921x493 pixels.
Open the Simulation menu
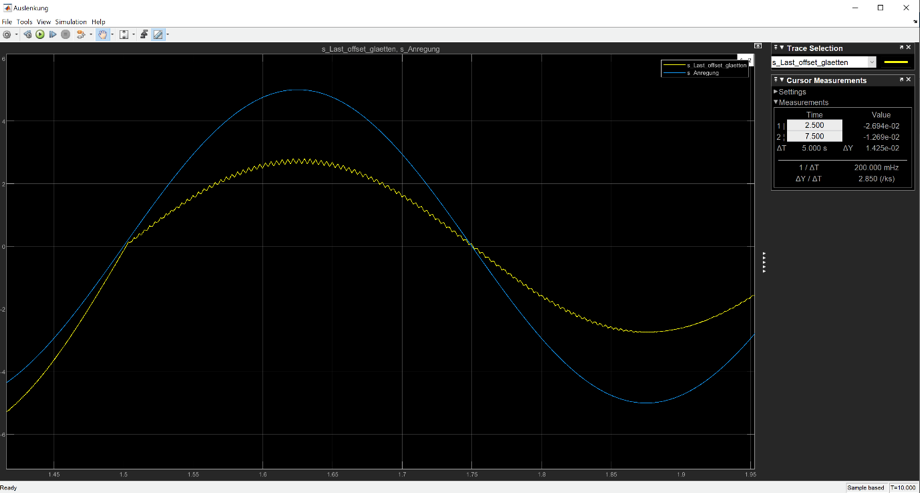click(70, 21)
